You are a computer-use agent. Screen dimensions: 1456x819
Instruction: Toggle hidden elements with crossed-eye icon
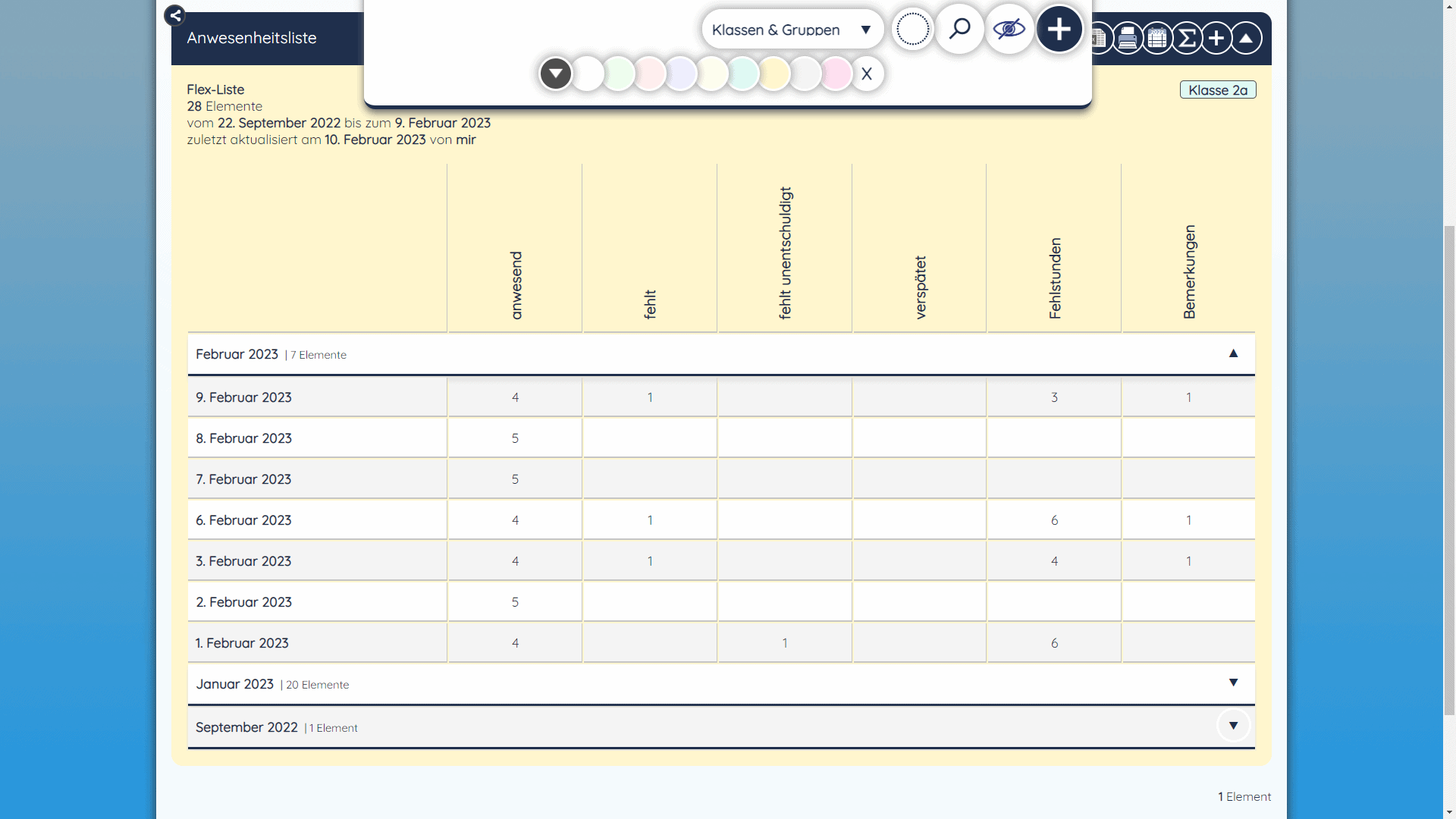click(1009, 30)
